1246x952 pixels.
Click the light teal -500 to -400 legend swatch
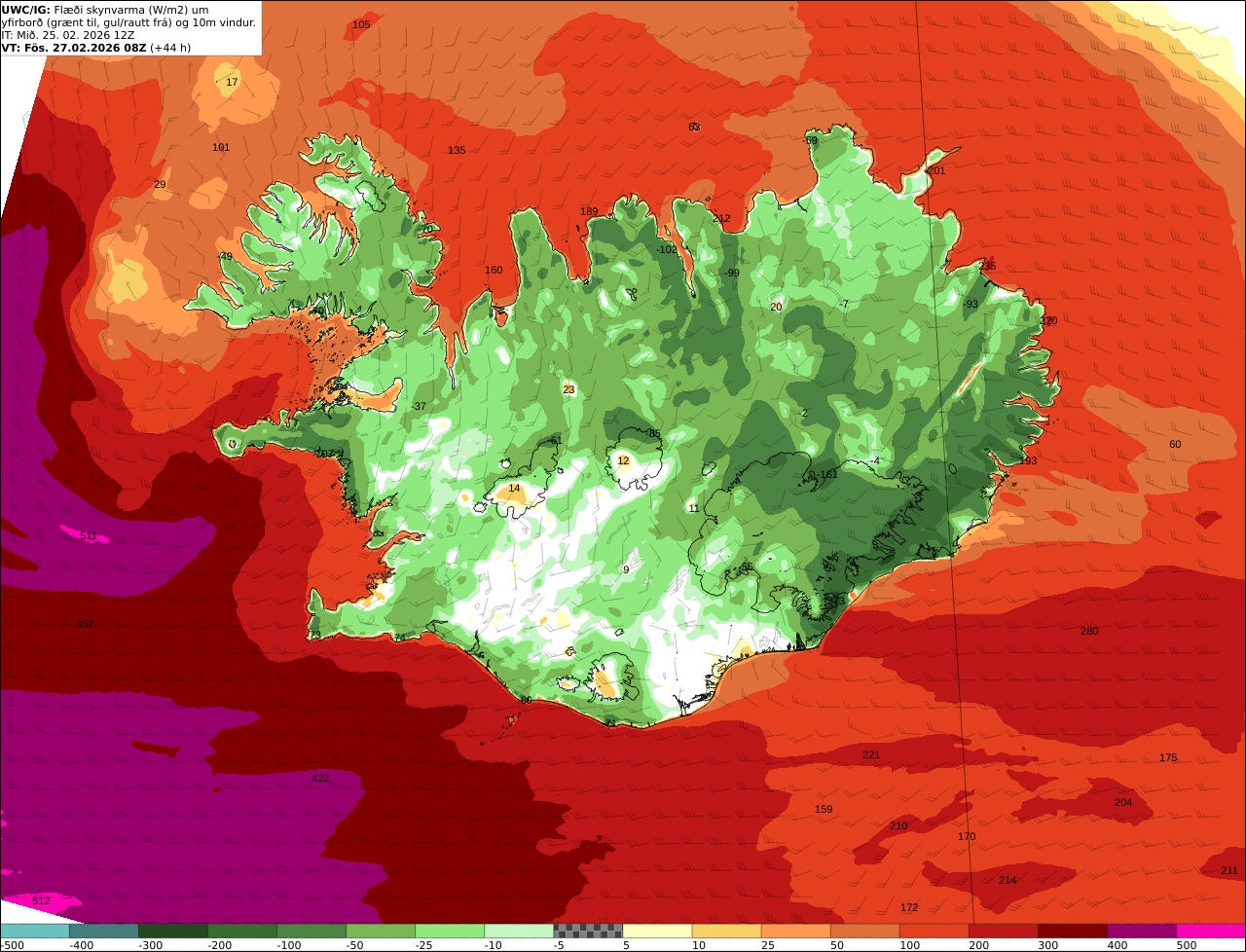(35, 931)
